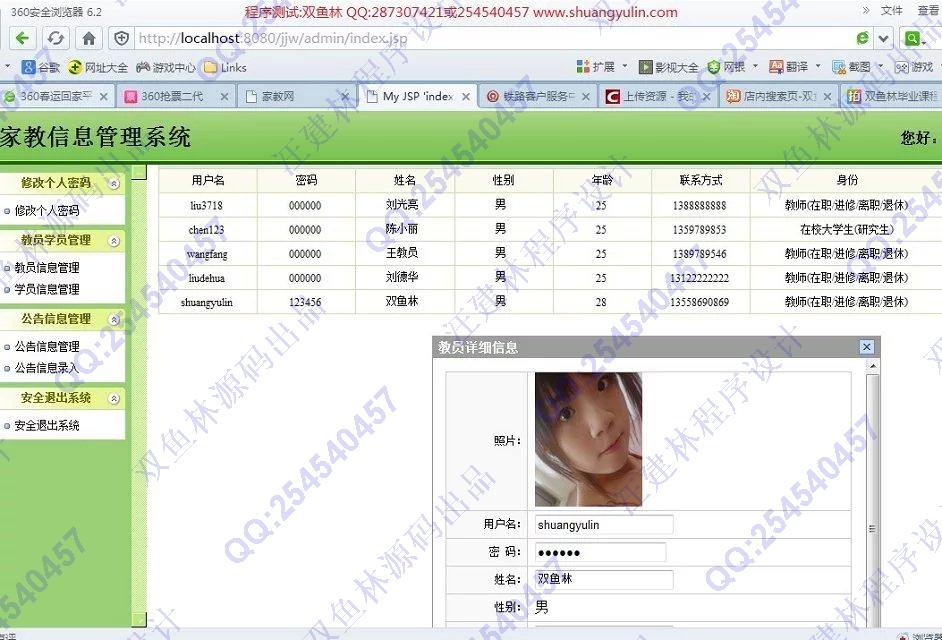Select the liu3718 username cell
The height and width of the screenshot is (640, 942).
208,206
